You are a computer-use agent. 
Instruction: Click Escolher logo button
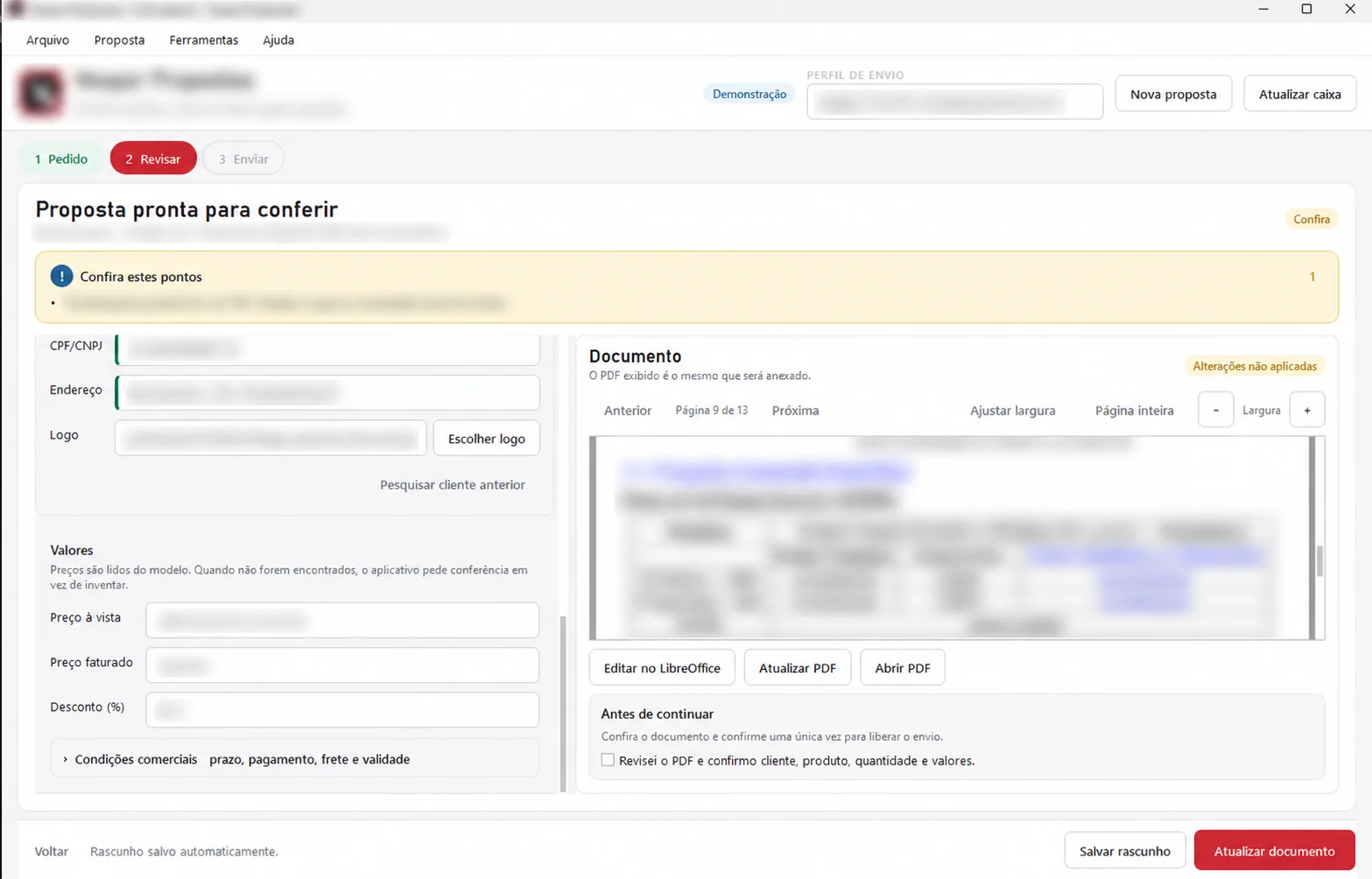coord(486,438)
